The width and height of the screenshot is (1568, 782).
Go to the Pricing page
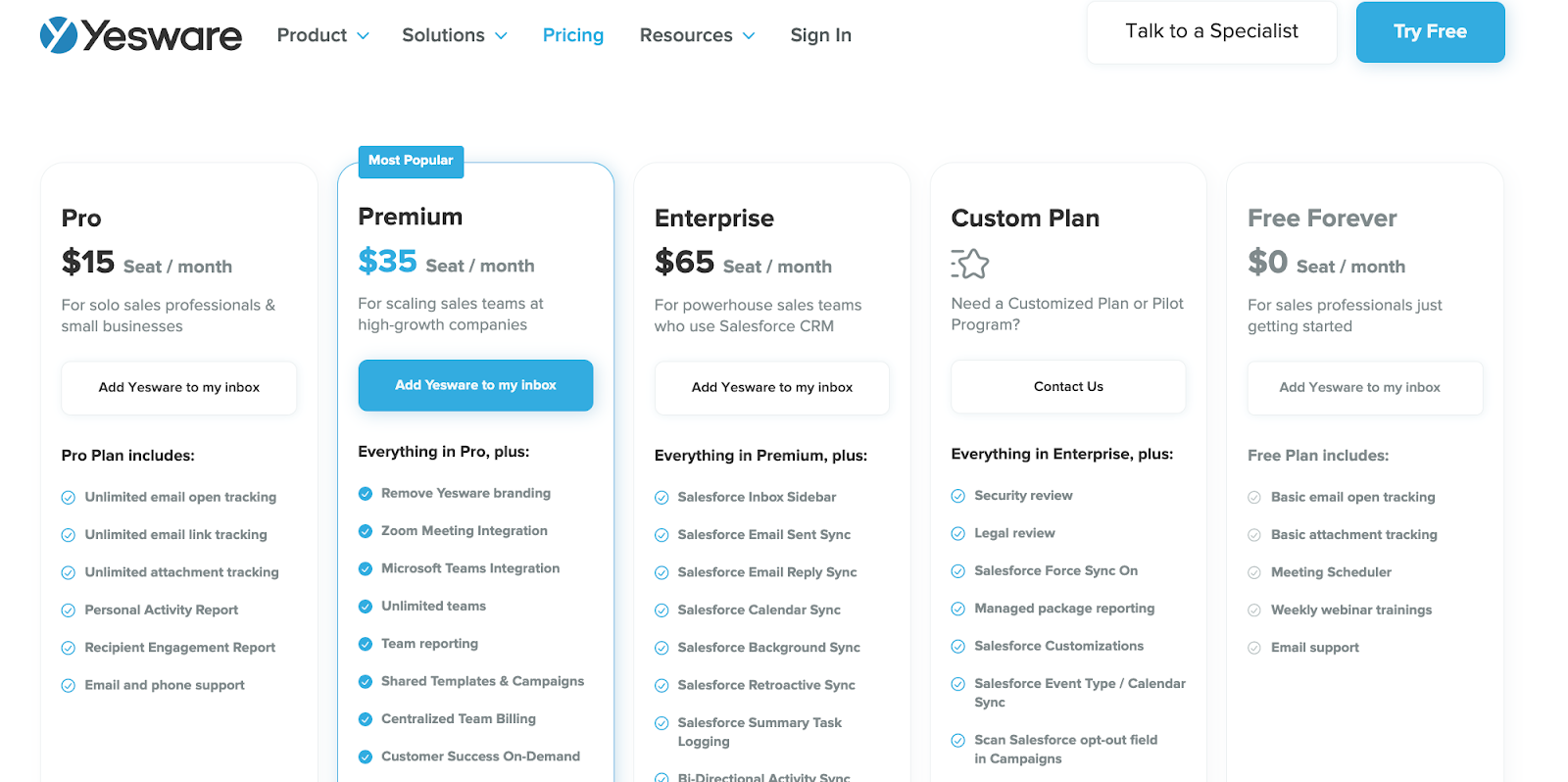click(573, 35)
